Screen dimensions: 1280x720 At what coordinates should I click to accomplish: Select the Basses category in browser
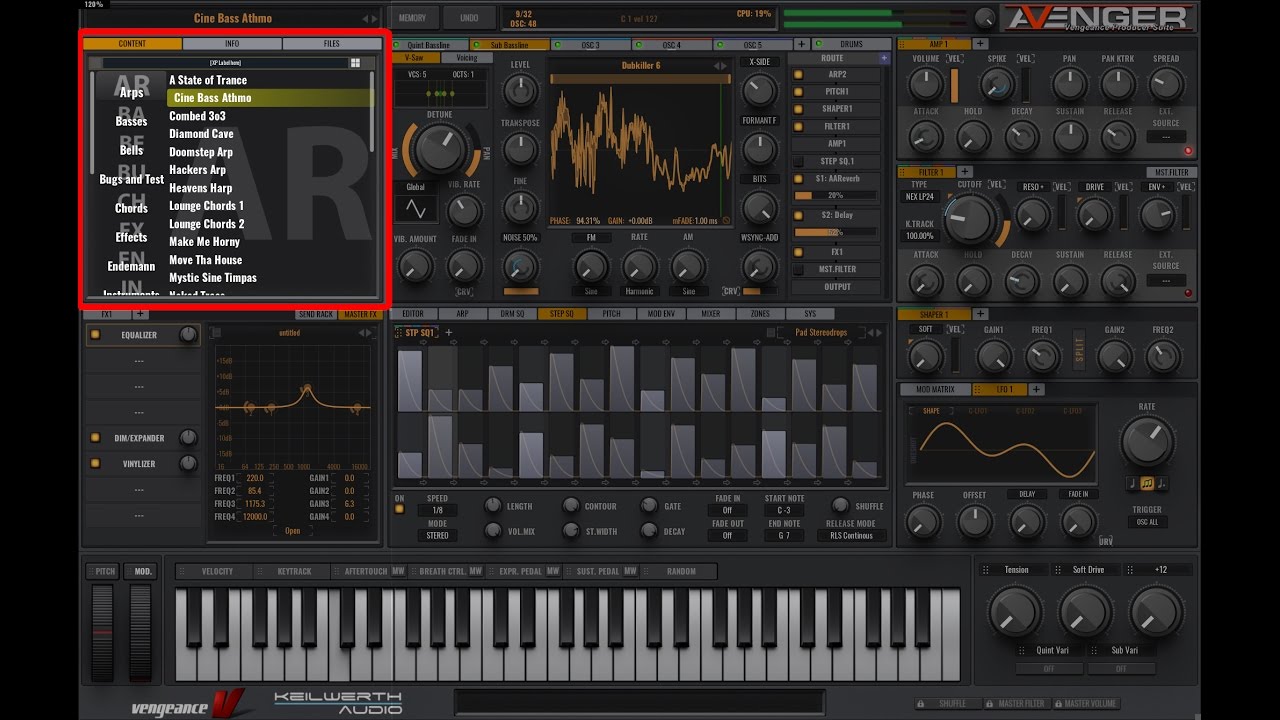click(131, 121)
